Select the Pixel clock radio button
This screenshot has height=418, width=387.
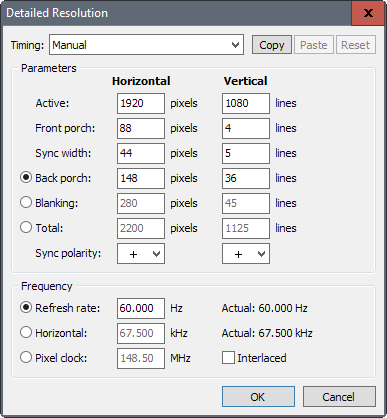pos(26,357)
